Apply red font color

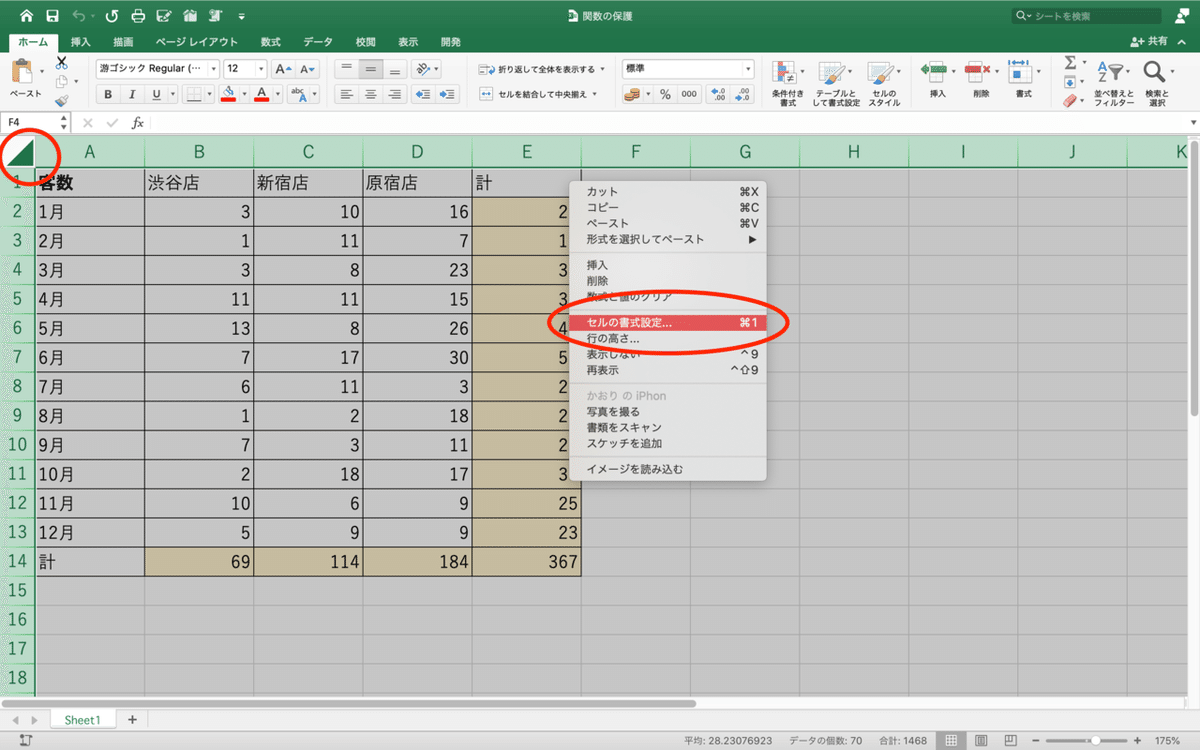click(x=262, y=95)
